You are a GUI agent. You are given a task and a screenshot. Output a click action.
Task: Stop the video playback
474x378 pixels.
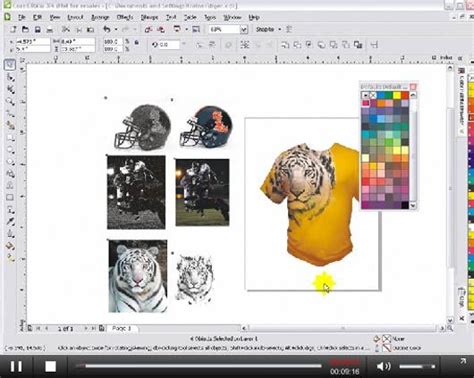coord(50,366)
